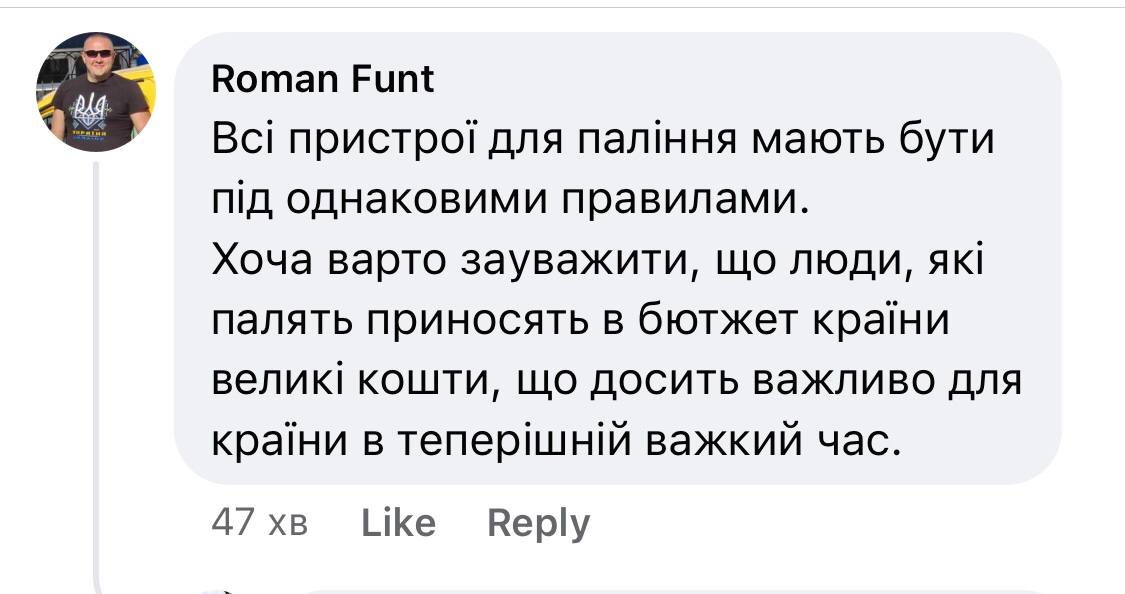This screenshot has width=1125, height=594.
Task: Open Roman Funt's profile picture
Action: (96, 92)
